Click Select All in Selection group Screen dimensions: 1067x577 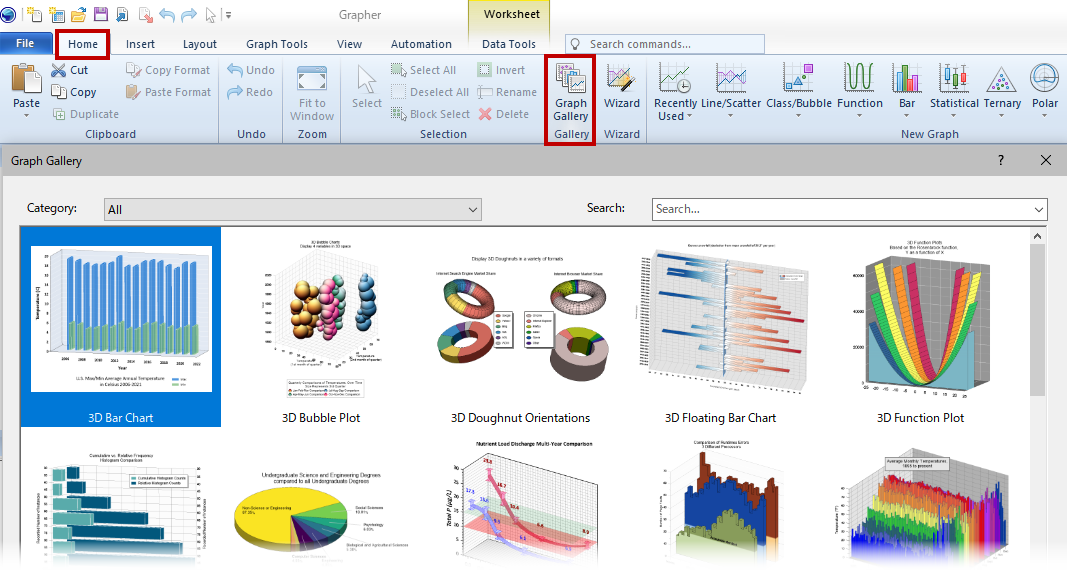tap(423, 70)
